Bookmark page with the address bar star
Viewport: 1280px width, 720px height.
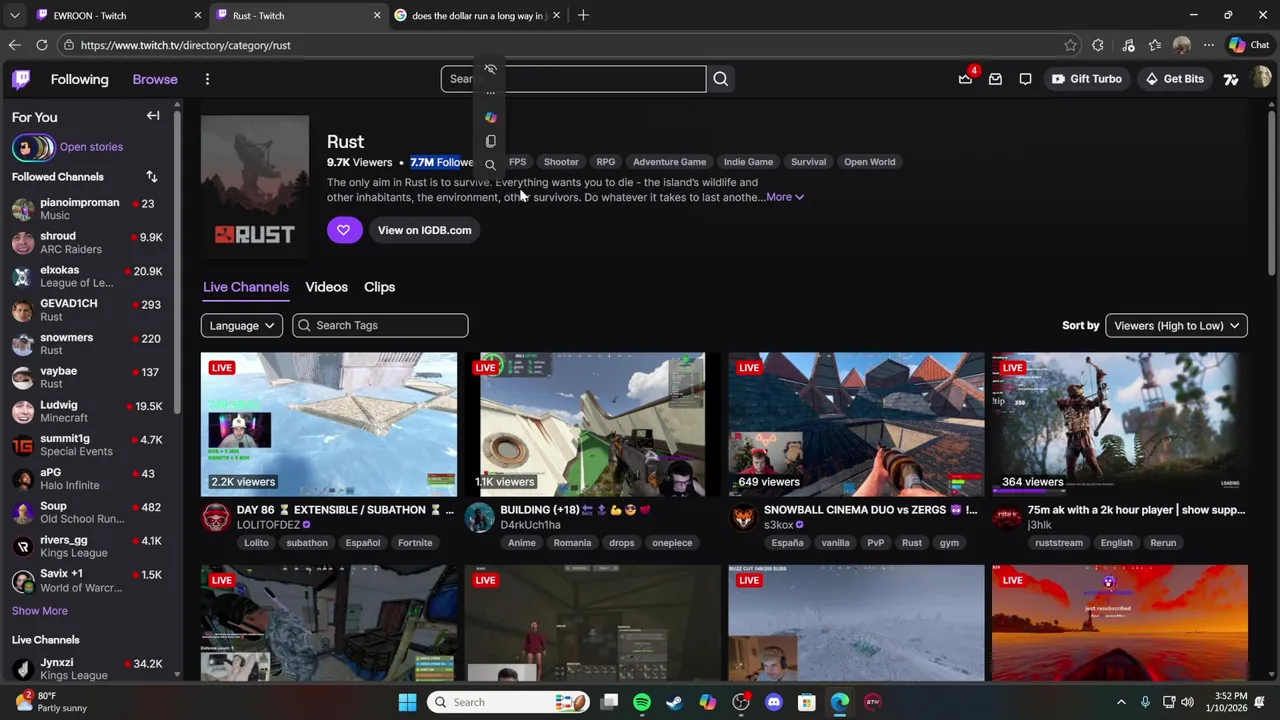pos(1070,45)
